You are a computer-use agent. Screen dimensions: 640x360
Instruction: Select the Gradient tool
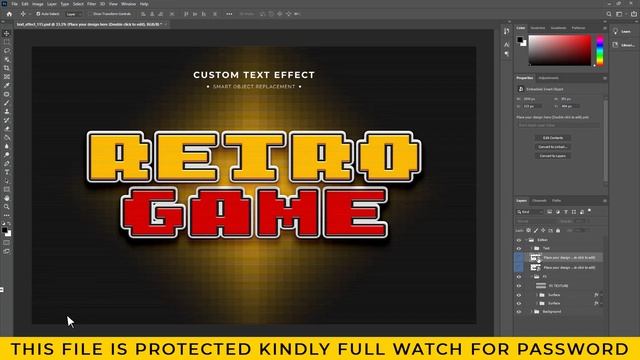pos(7,137)
